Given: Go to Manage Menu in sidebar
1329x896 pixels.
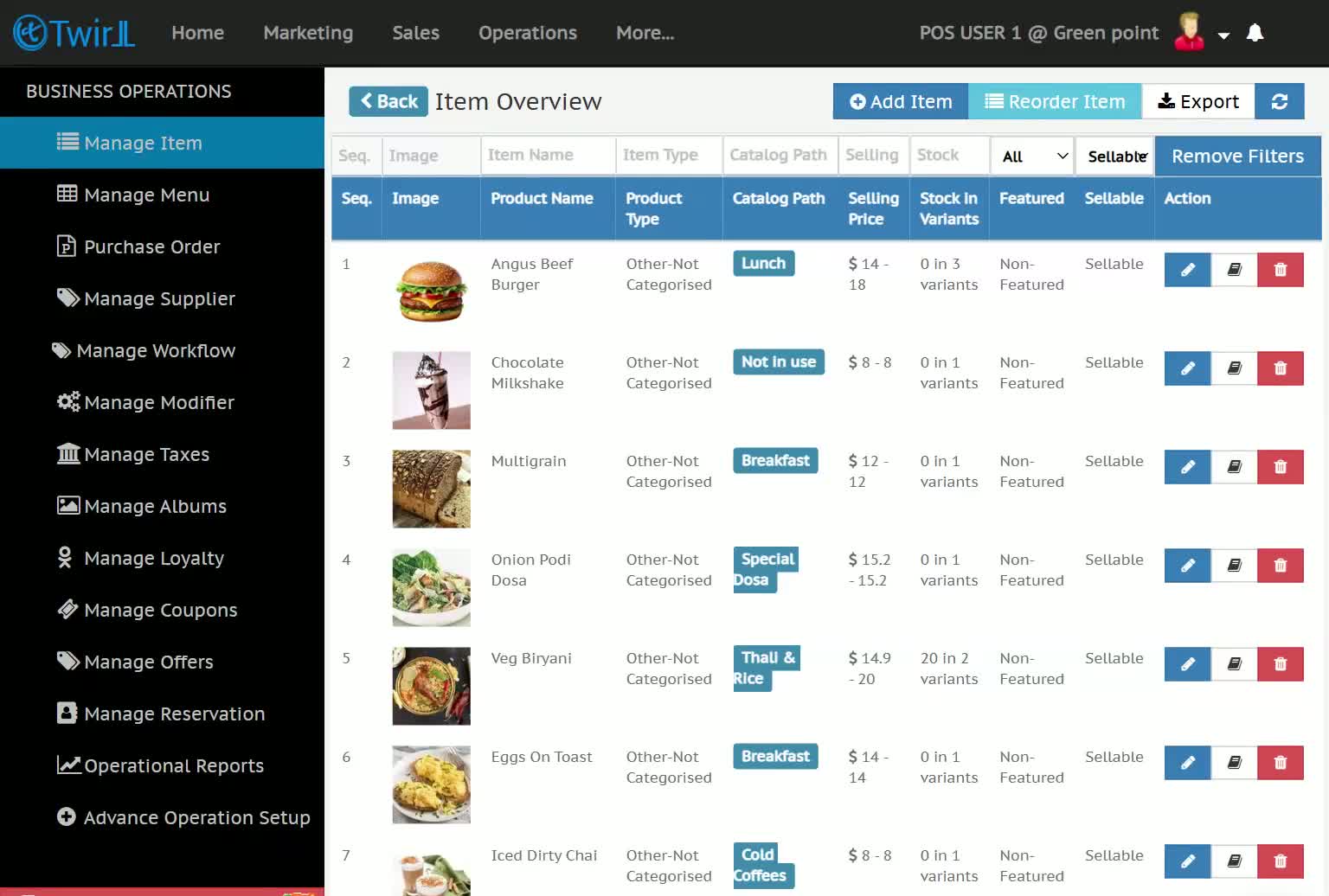Looking at the screenshot, I should tap(162, 195).
